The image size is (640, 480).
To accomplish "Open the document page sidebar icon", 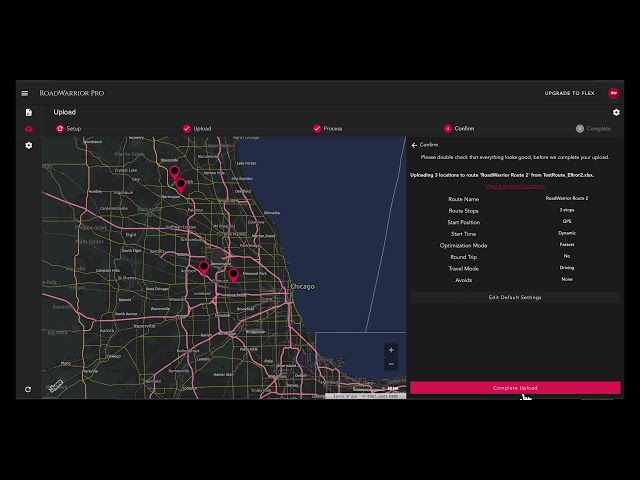I will tap(29, 112).
